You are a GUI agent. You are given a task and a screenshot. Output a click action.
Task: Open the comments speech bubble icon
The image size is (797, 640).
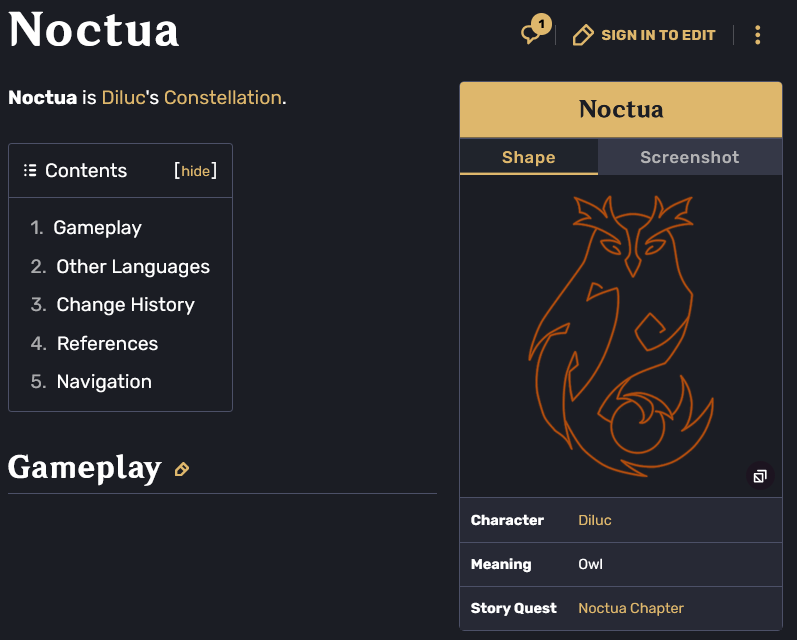click(532, 34)
